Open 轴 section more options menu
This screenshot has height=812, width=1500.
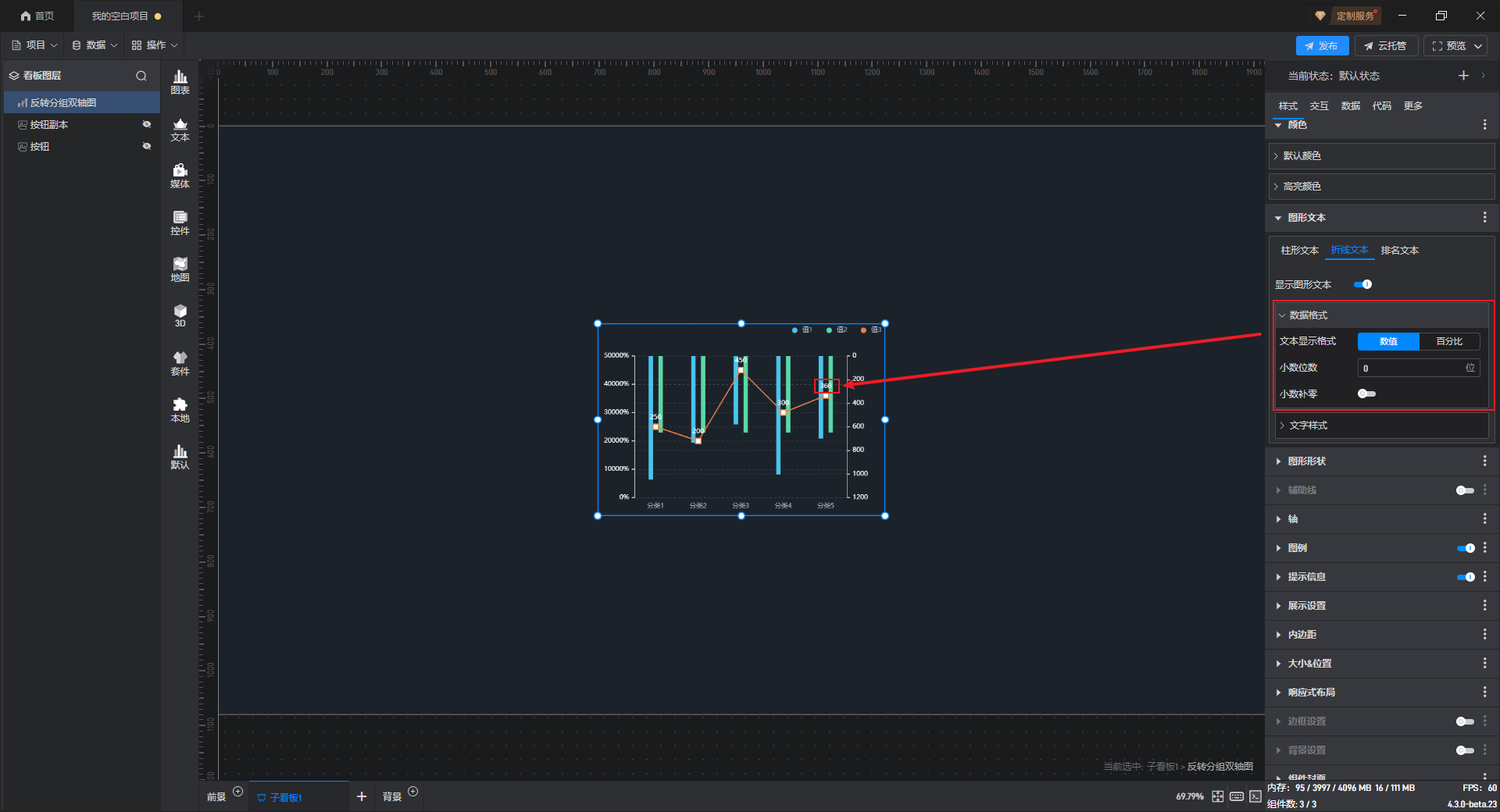tap(1484, 519)
